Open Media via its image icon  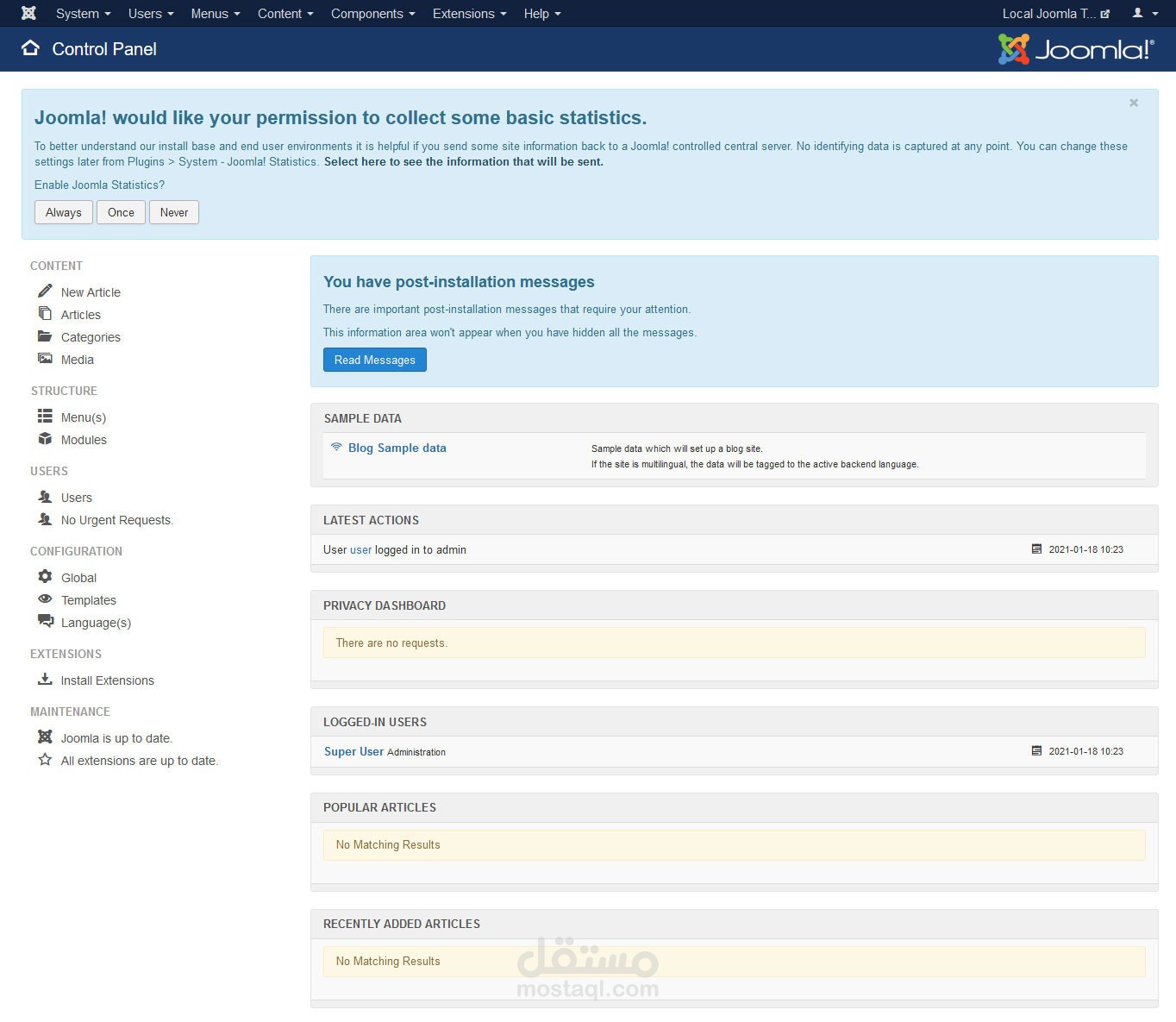(45, 358)
